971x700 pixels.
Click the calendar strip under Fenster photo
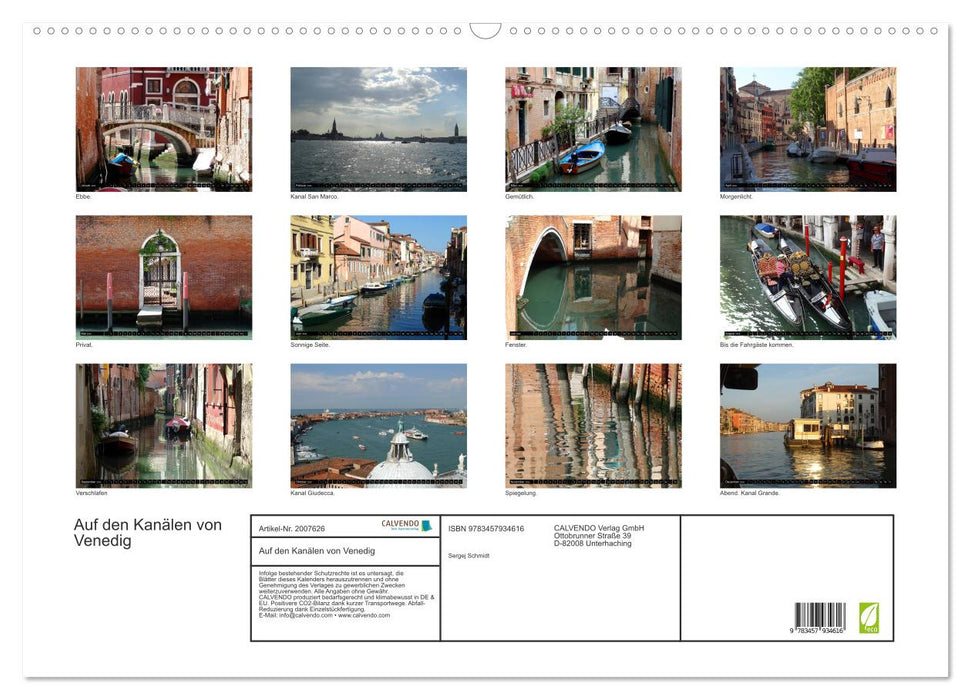tap(592, 333)
